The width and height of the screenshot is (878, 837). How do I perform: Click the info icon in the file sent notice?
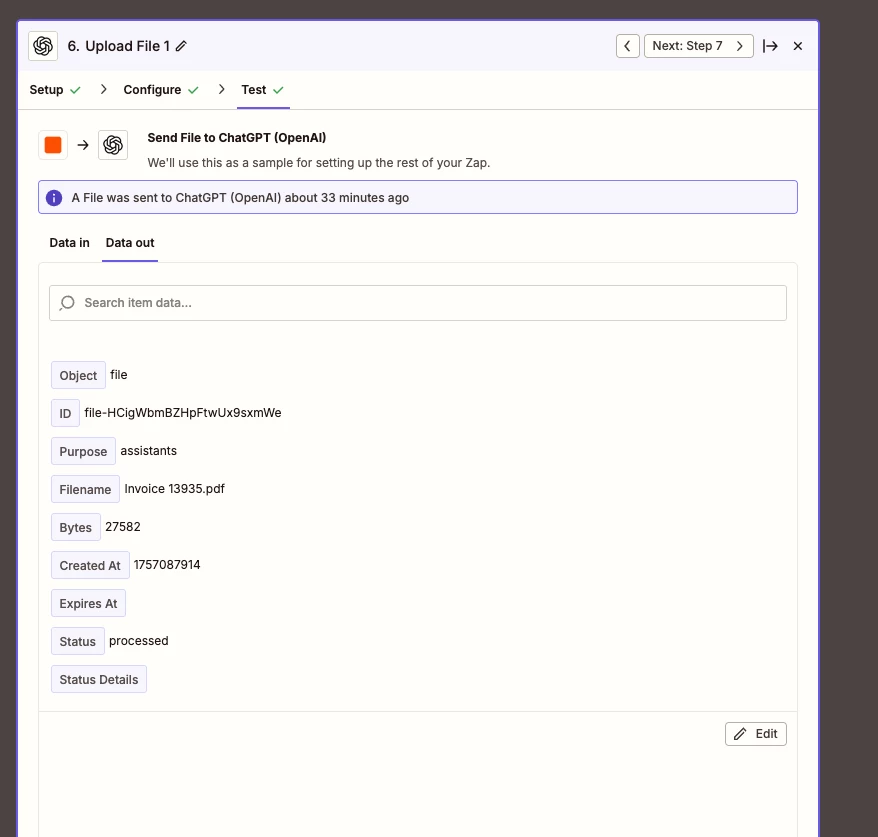54,198
